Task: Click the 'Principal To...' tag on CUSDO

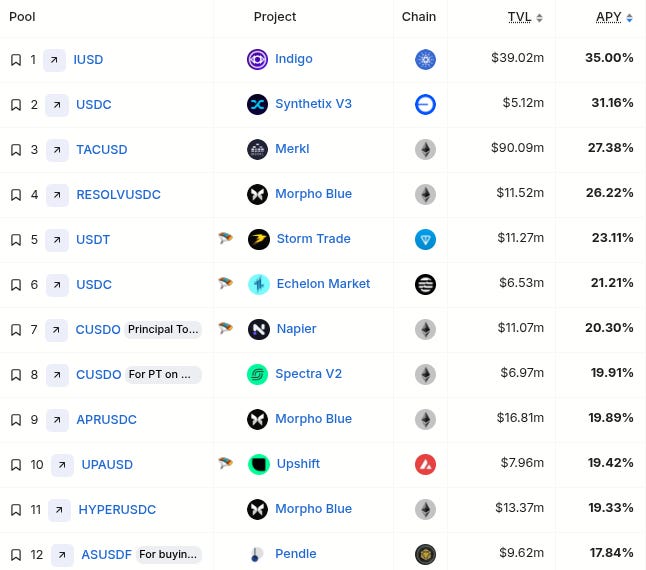Action: click(163, 329)
